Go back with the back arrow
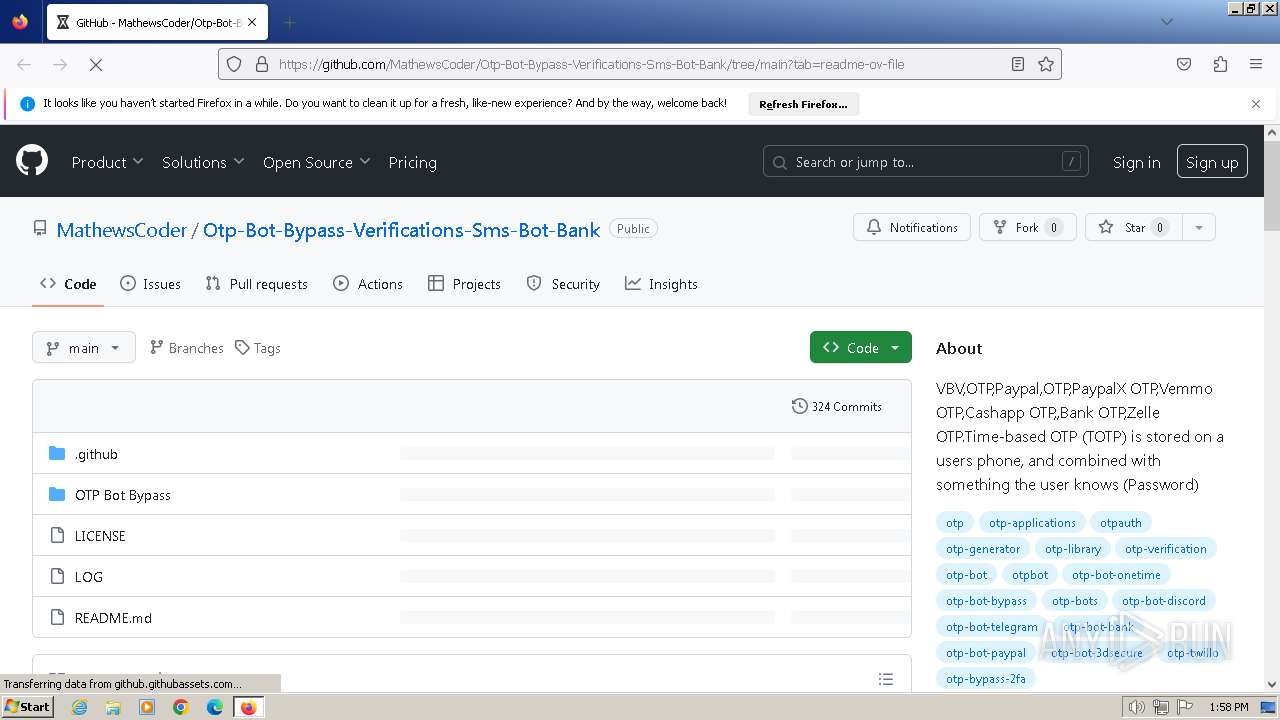1280x720 pixels. pos(24,64)
